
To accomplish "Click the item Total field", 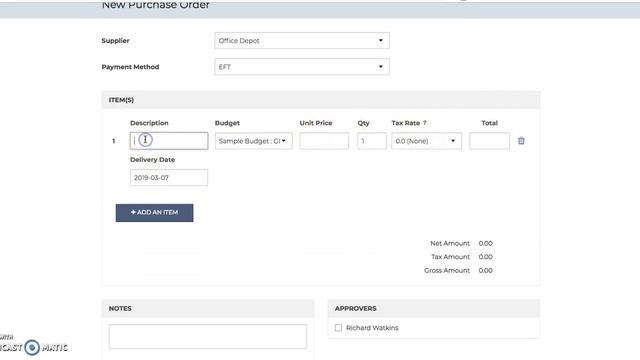I will pyautogui.click(x=489, y=141).
